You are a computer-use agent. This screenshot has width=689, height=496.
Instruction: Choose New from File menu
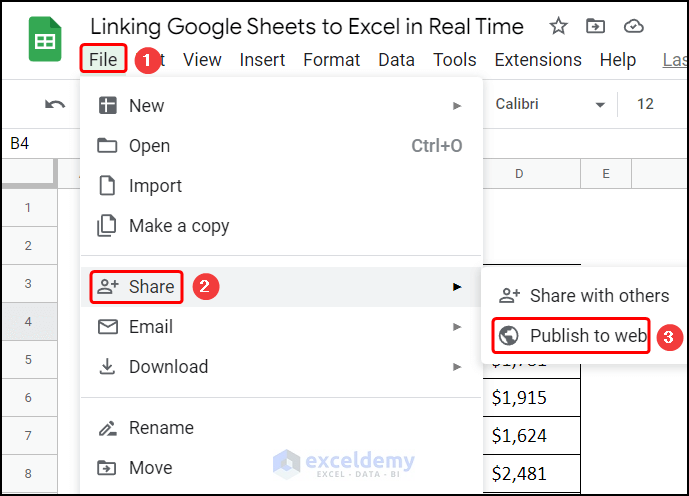pos(281,105)
